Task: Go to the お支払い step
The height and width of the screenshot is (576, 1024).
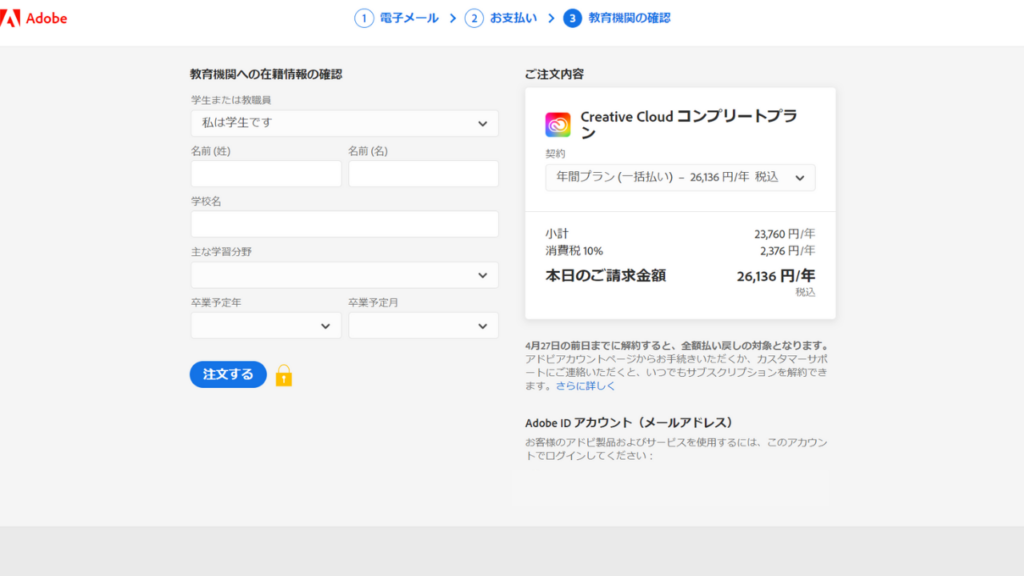Action: click(513, 18)
